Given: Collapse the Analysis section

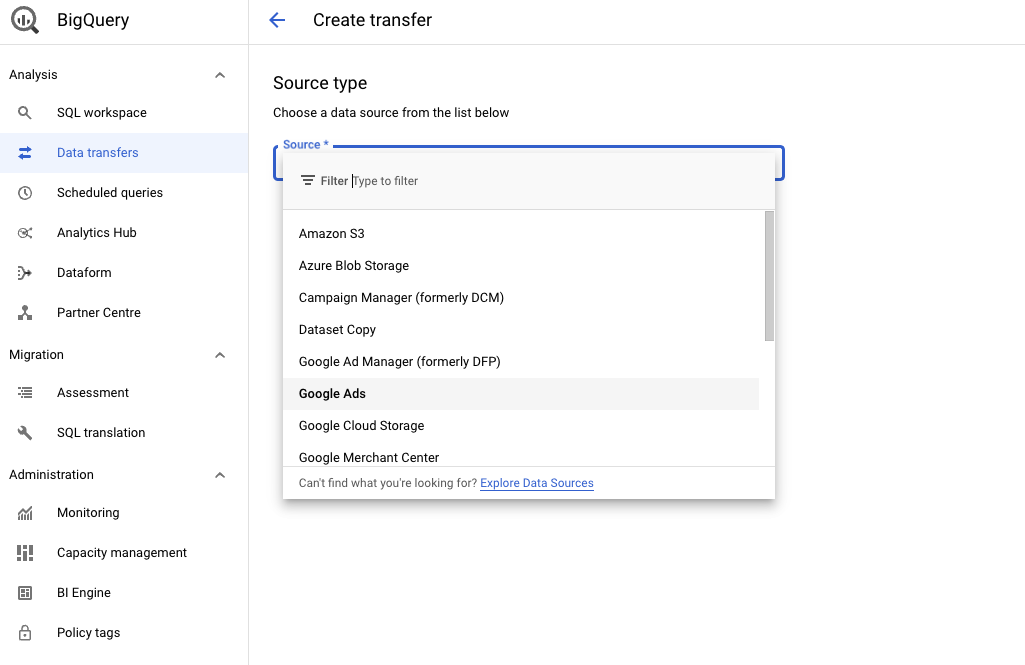Looking at the screenshot, I should tap(219, 74).
